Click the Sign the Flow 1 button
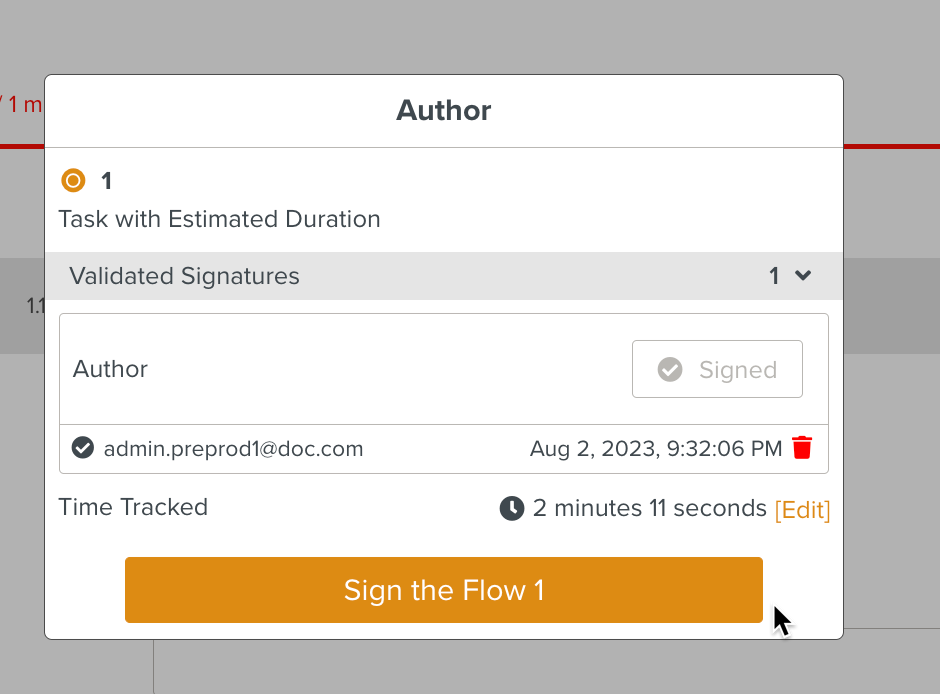This screenshot has height=694, width=940. coord(443,590)
